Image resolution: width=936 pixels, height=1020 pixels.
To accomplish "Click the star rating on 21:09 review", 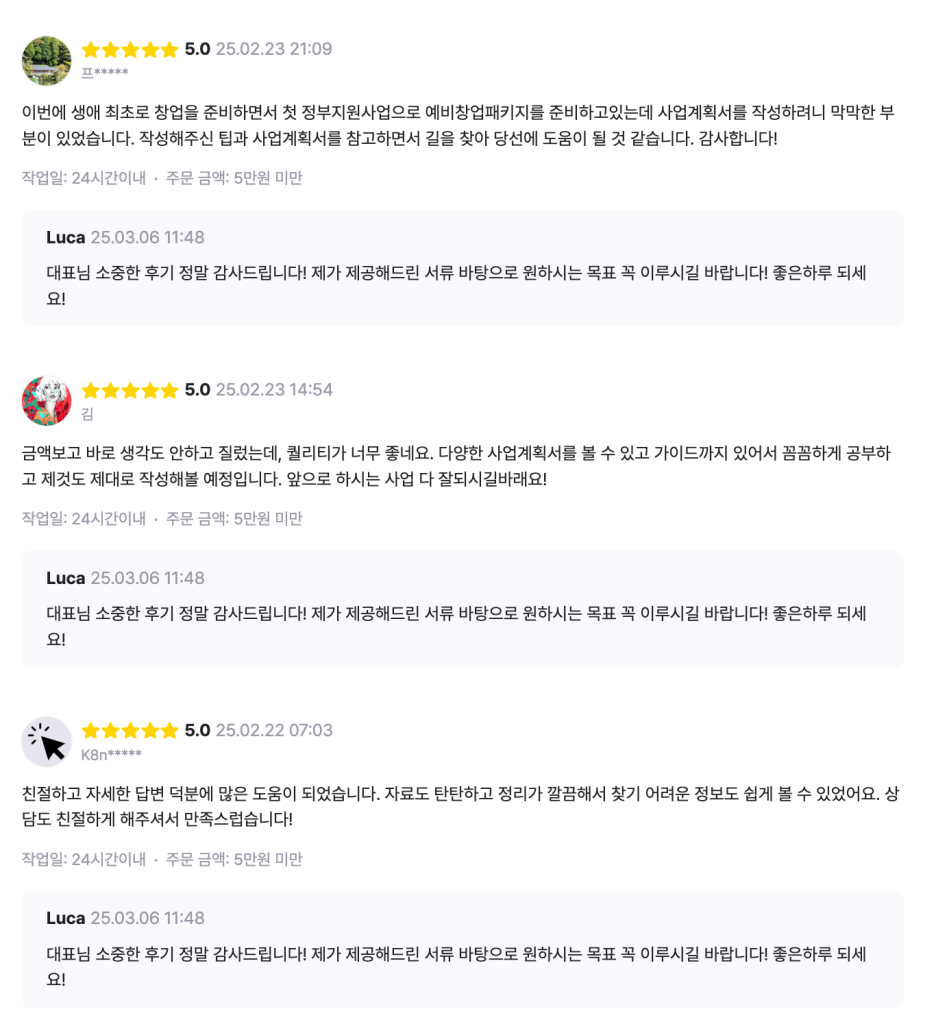I will coord(130,49).
